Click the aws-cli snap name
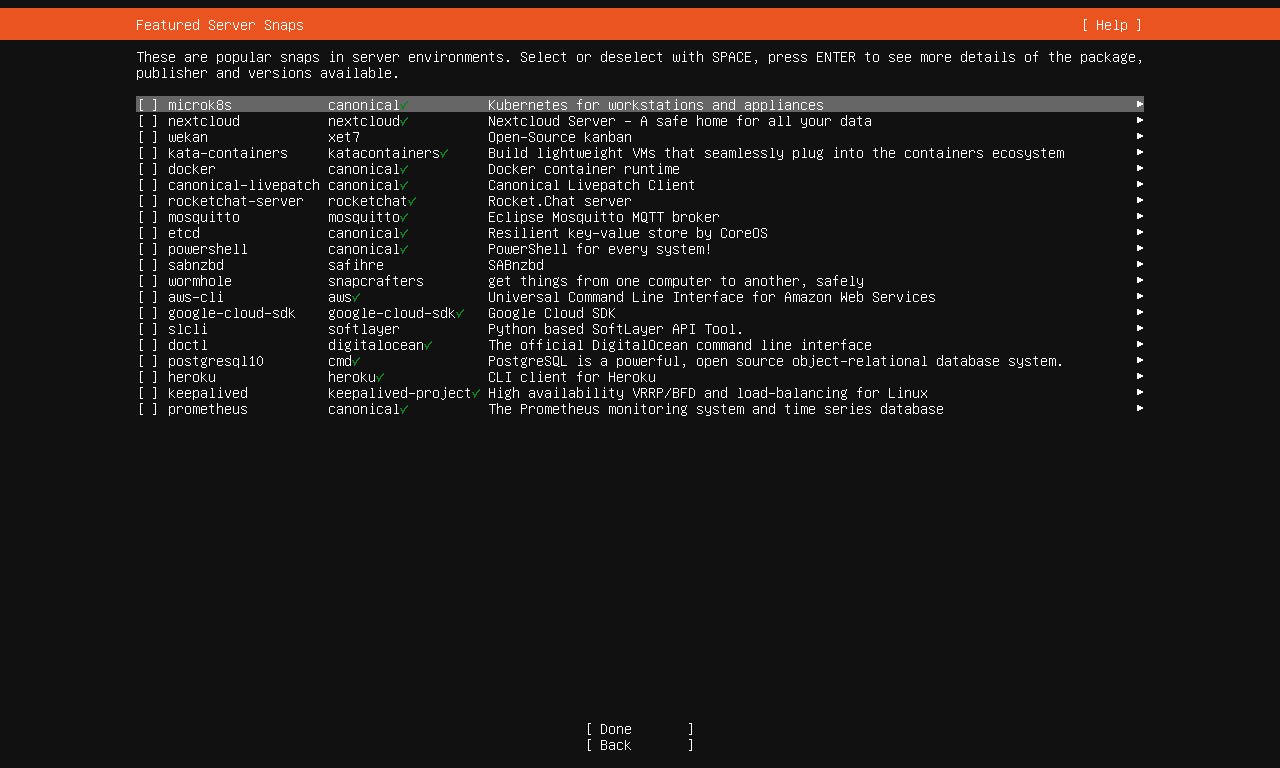This screenshot has width=1280, height=768. pos(196,297)
